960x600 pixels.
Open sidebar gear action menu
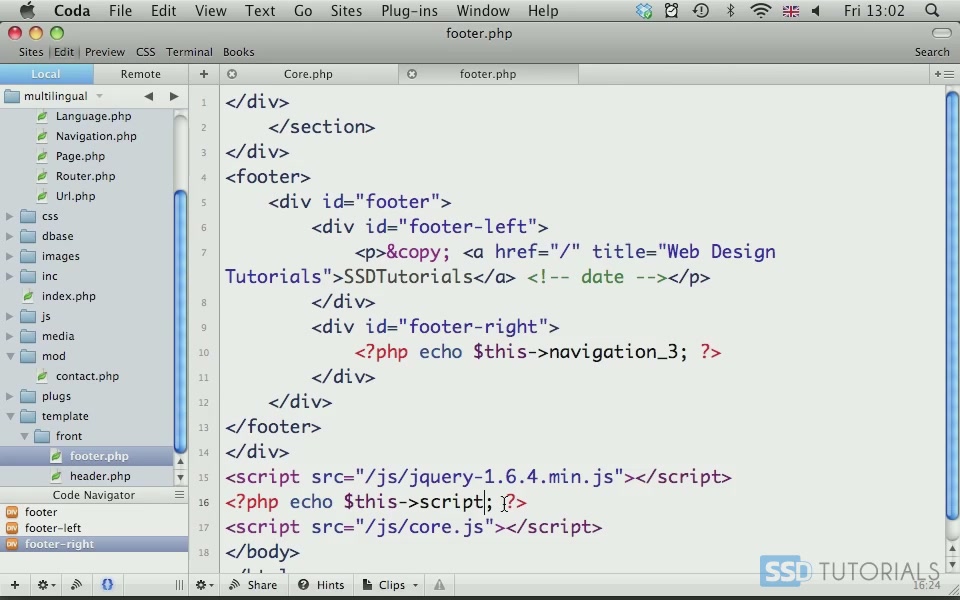[x=46, y=585]
